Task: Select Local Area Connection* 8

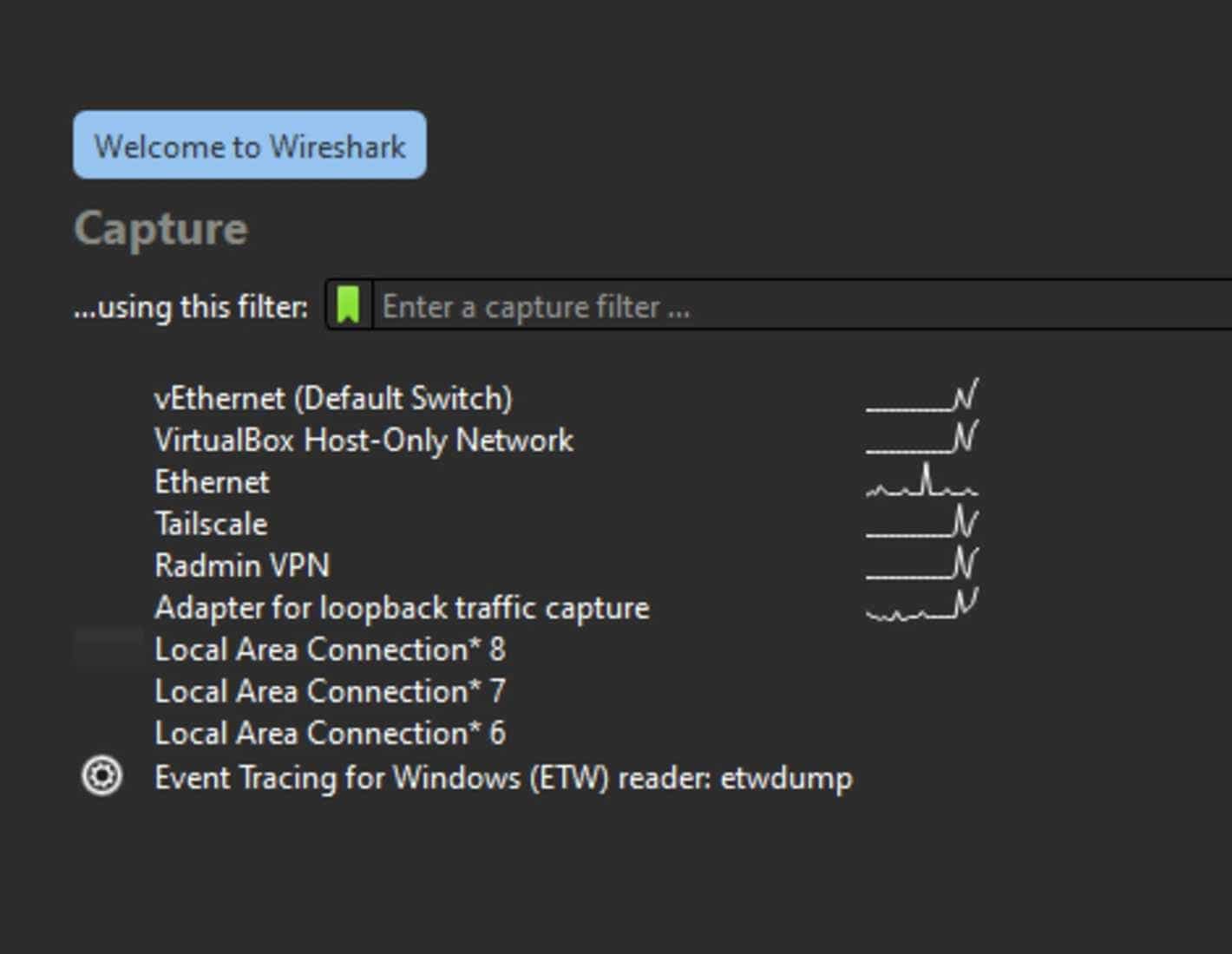Action: (x=330, y=649)
